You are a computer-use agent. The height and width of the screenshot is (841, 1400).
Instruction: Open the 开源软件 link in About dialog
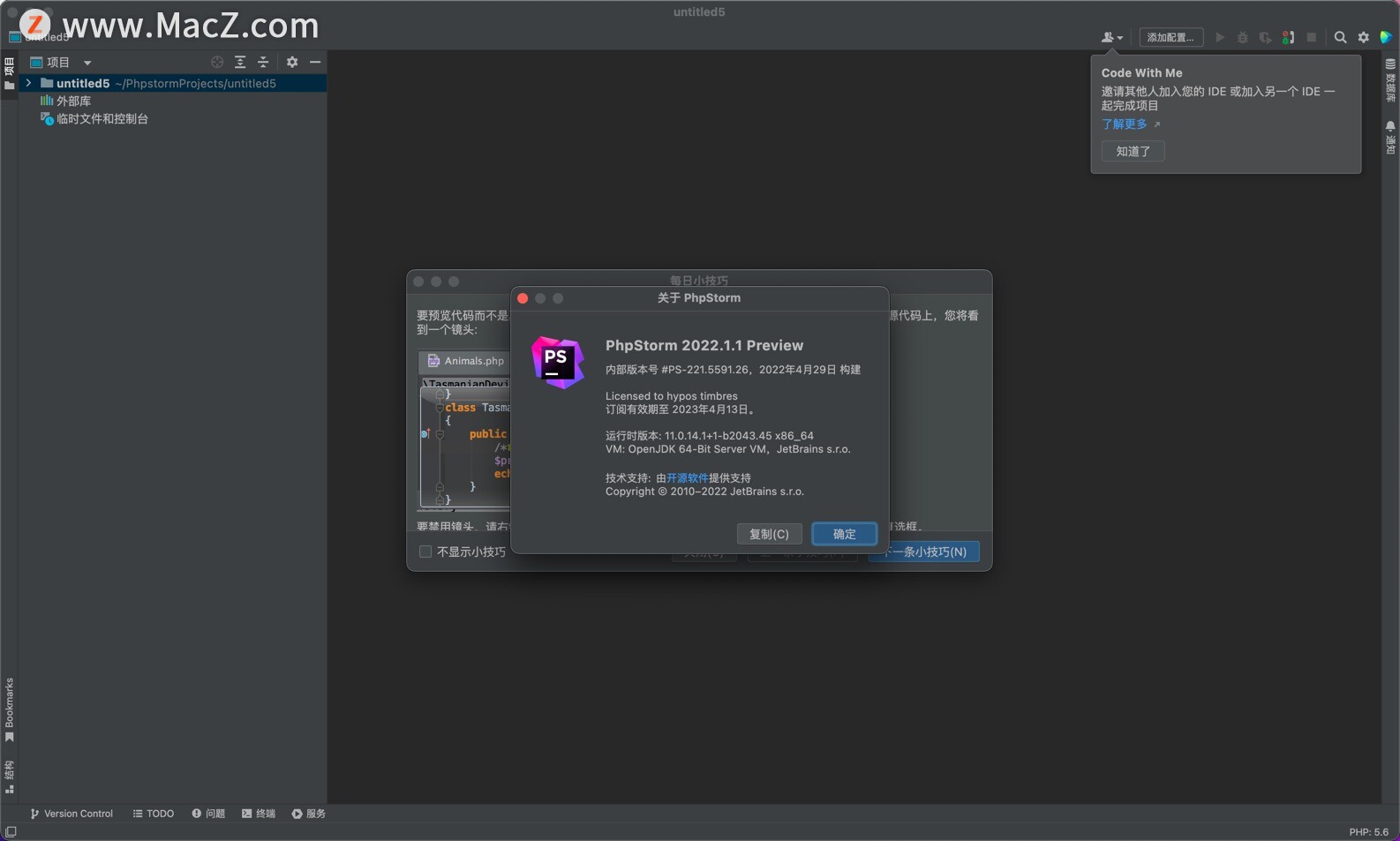tap(688, 477)
